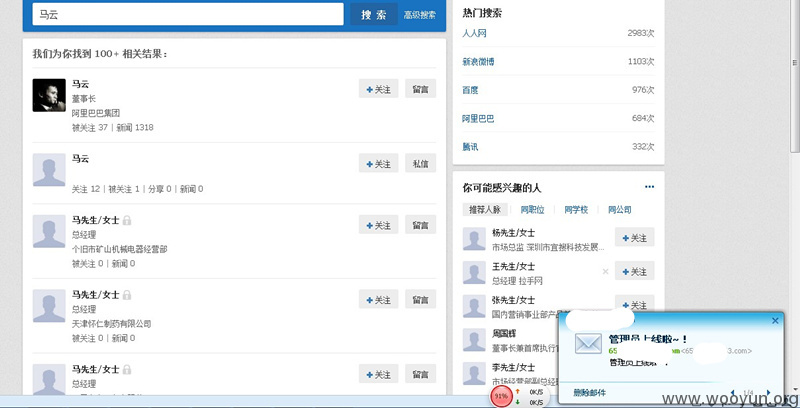Click the 91% red memory ball
The image size is (800, 408).
501,396
